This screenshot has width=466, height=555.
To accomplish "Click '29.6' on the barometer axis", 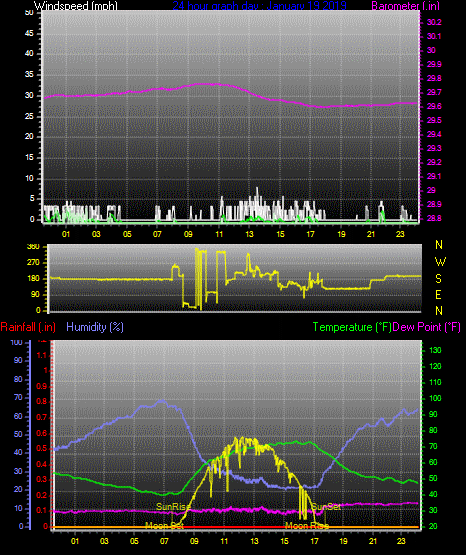I will click(x=434, y=106).
